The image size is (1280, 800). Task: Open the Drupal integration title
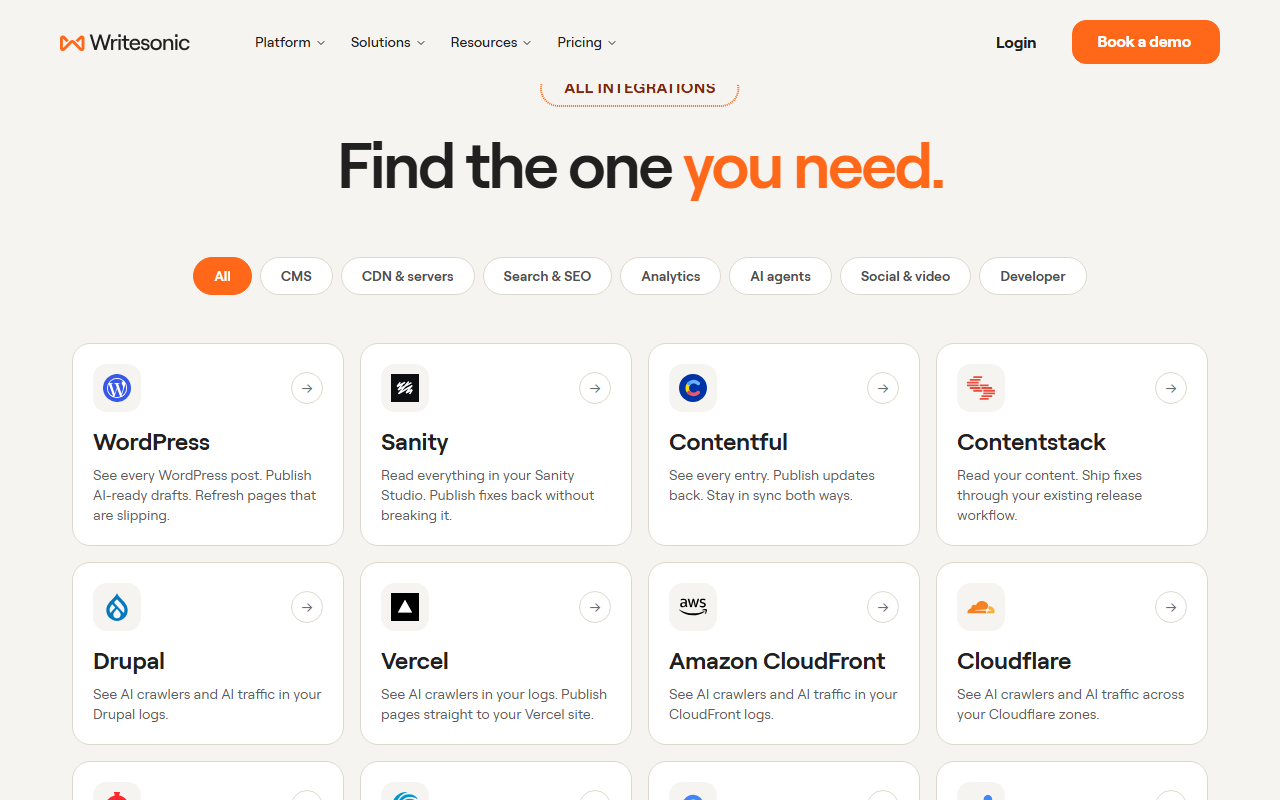tap(129, 661)
